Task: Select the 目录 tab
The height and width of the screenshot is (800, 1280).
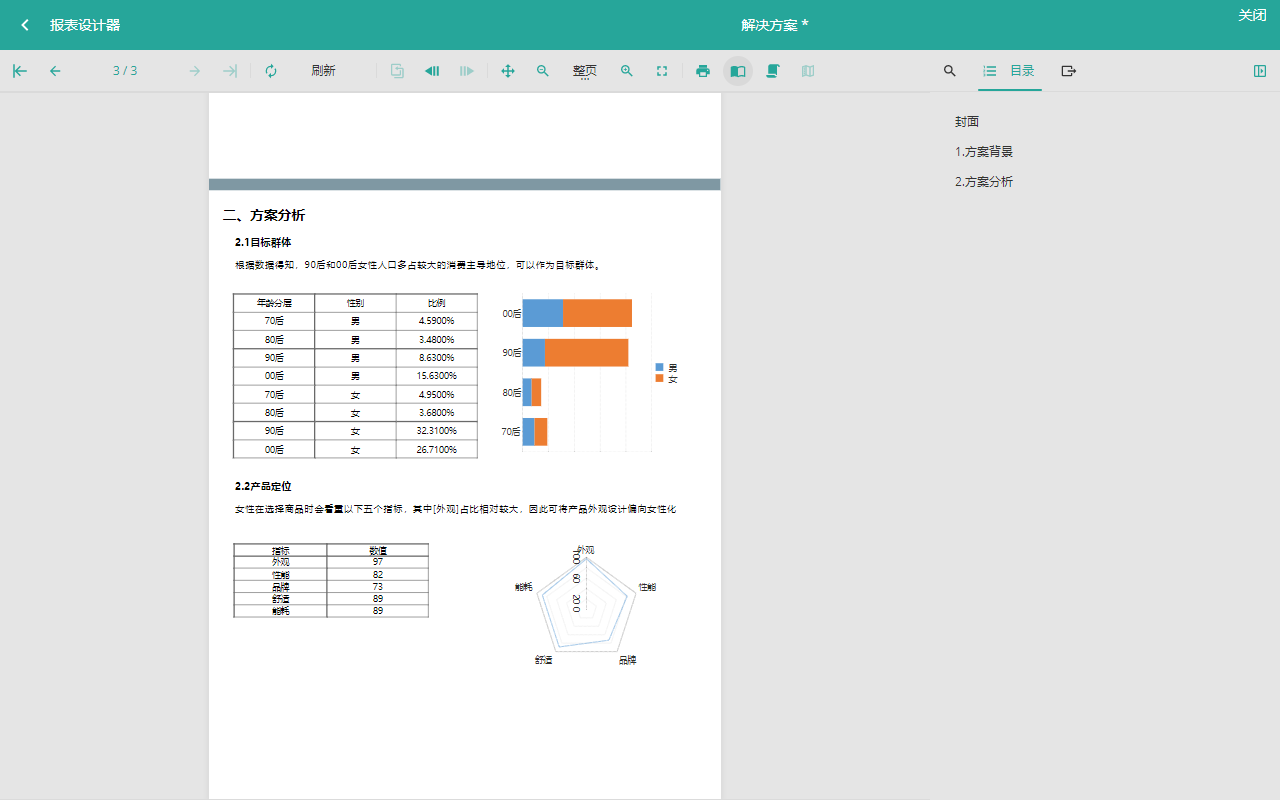Action: click(1010, 71)
